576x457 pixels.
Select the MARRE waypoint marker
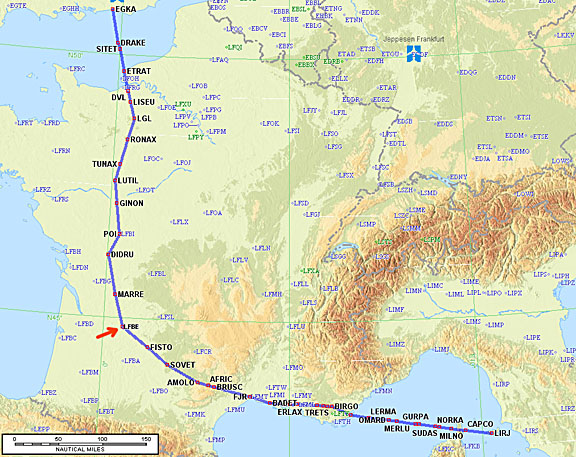click(x=115, y=294)
